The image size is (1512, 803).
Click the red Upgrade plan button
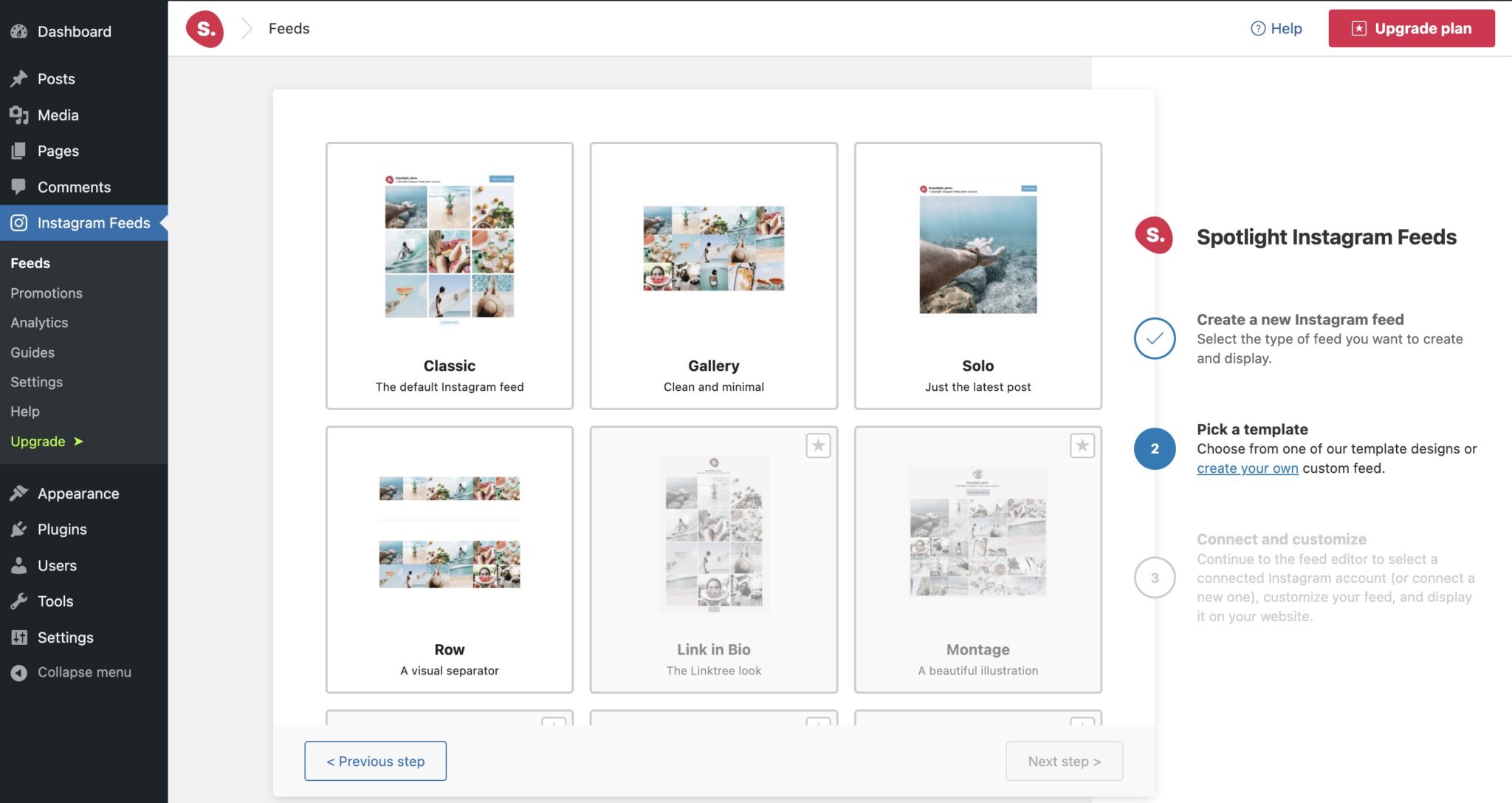[x=1412, y=28]
